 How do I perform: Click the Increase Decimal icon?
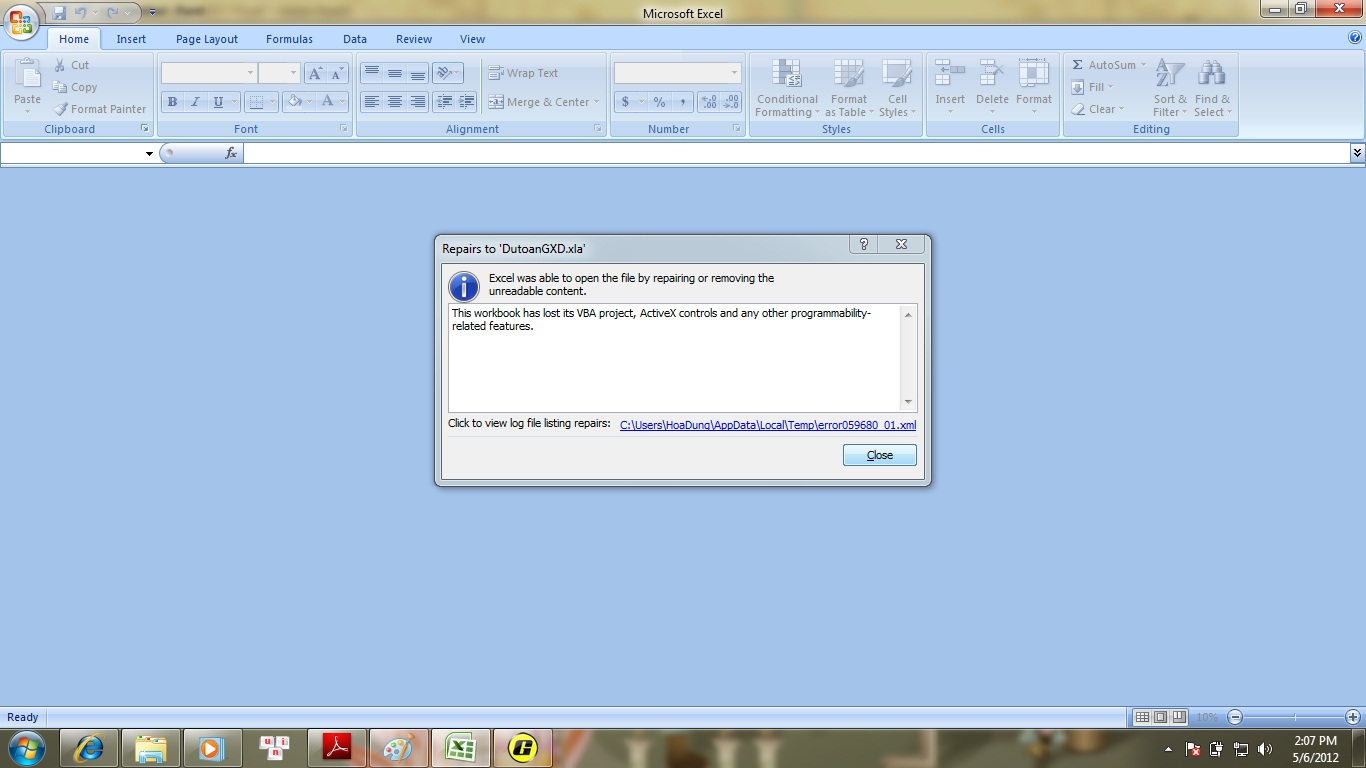[x=709, y=102]
